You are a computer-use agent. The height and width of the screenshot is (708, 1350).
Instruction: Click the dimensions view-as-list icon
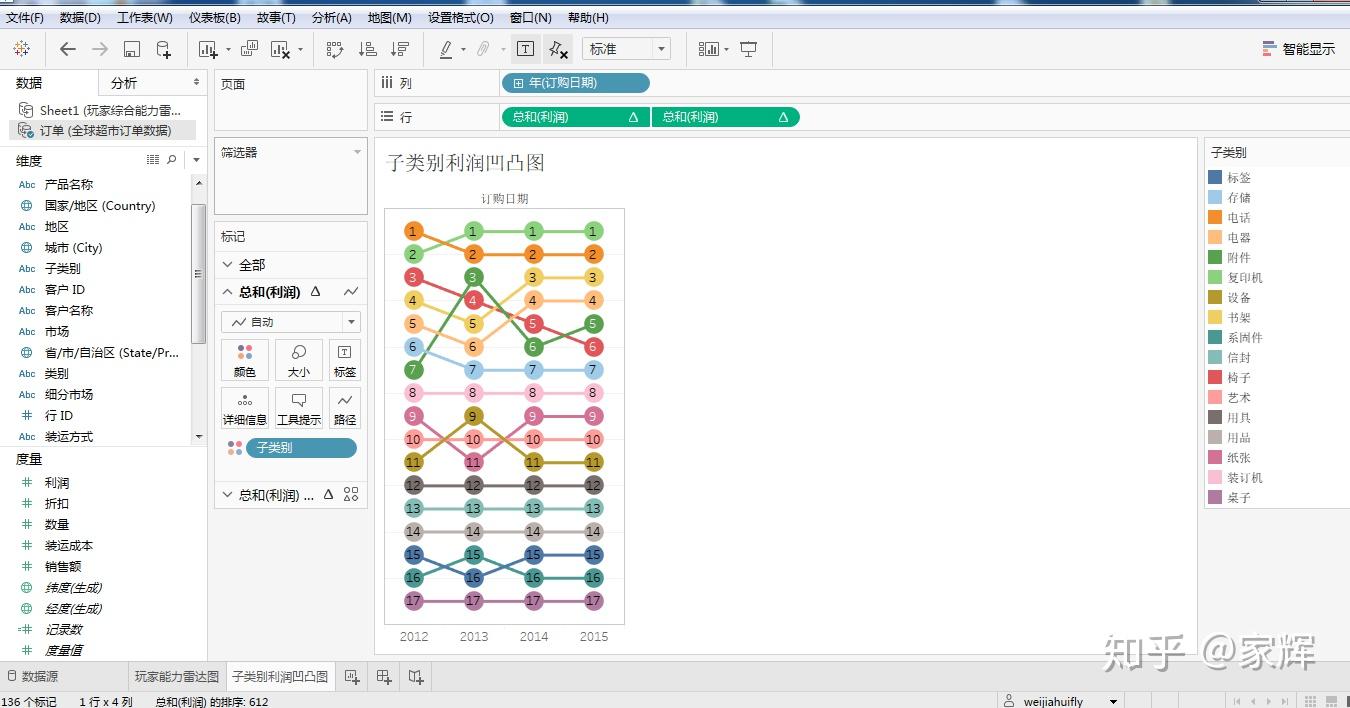coord(153,160)
